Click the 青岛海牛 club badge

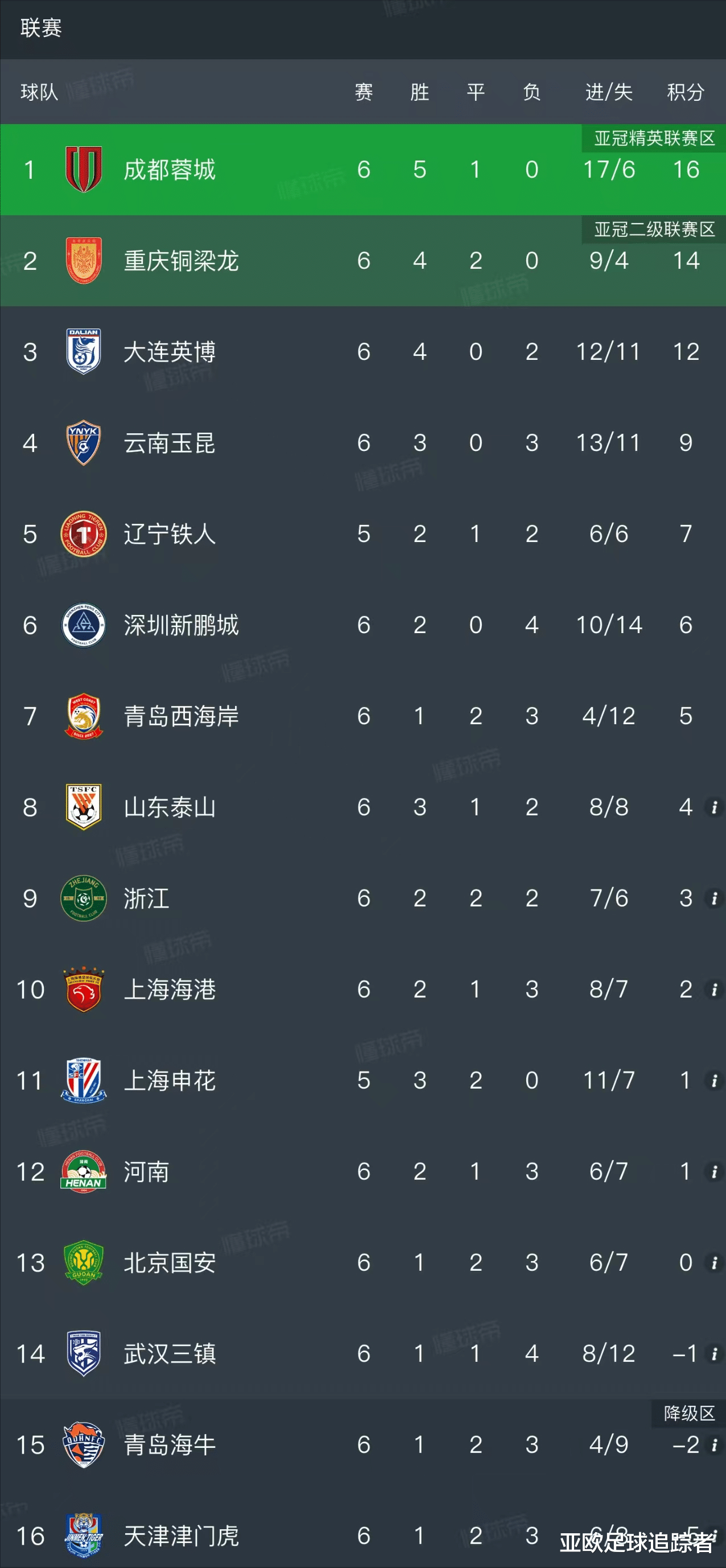coord(83,1445)
